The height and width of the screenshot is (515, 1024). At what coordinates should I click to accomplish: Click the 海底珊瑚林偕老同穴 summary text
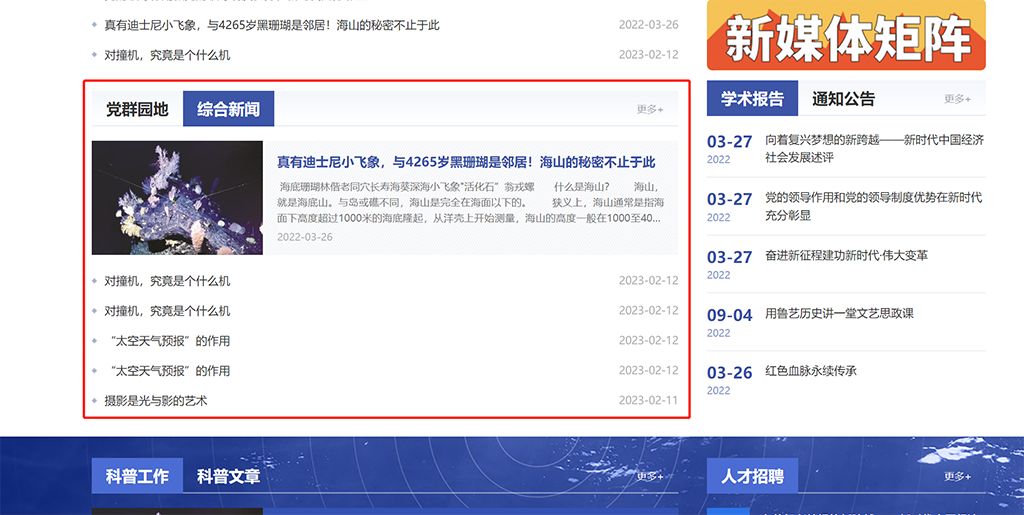coord(470,202)
